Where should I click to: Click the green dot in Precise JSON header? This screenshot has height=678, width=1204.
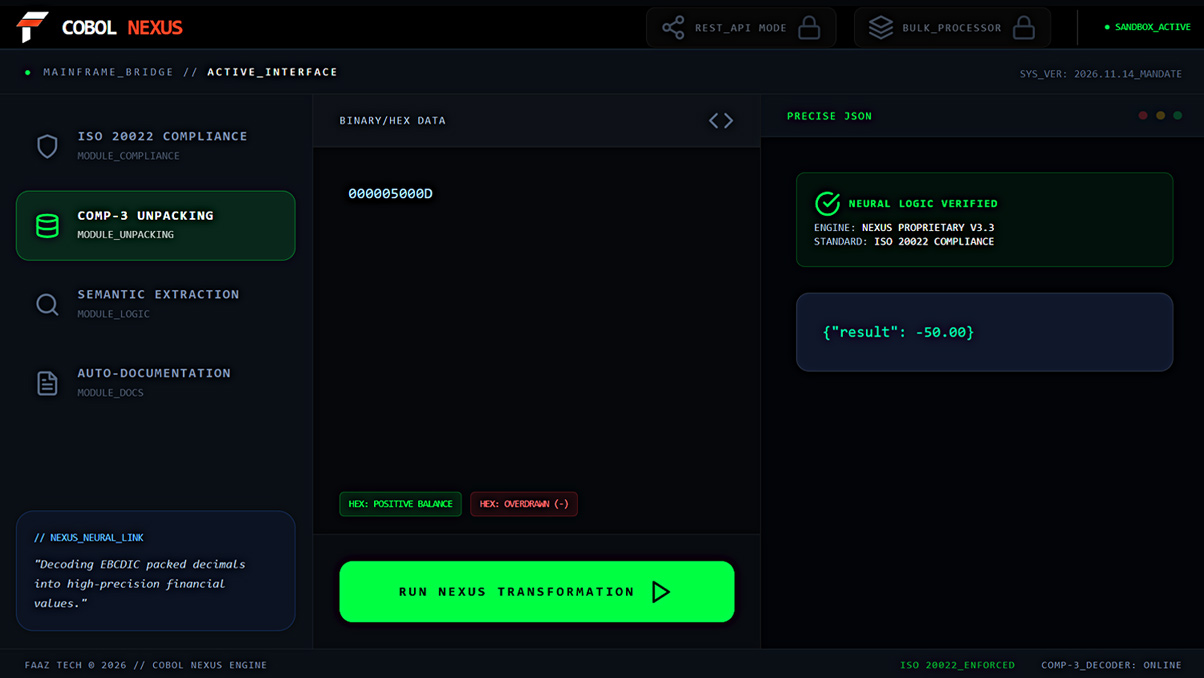coord(1178,116)
